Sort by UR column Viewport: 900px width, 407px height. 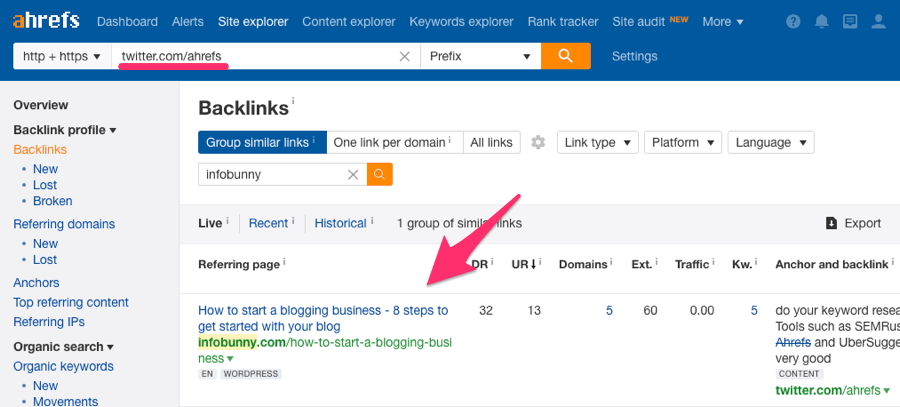pyautogui.click(x=524, y=264)
